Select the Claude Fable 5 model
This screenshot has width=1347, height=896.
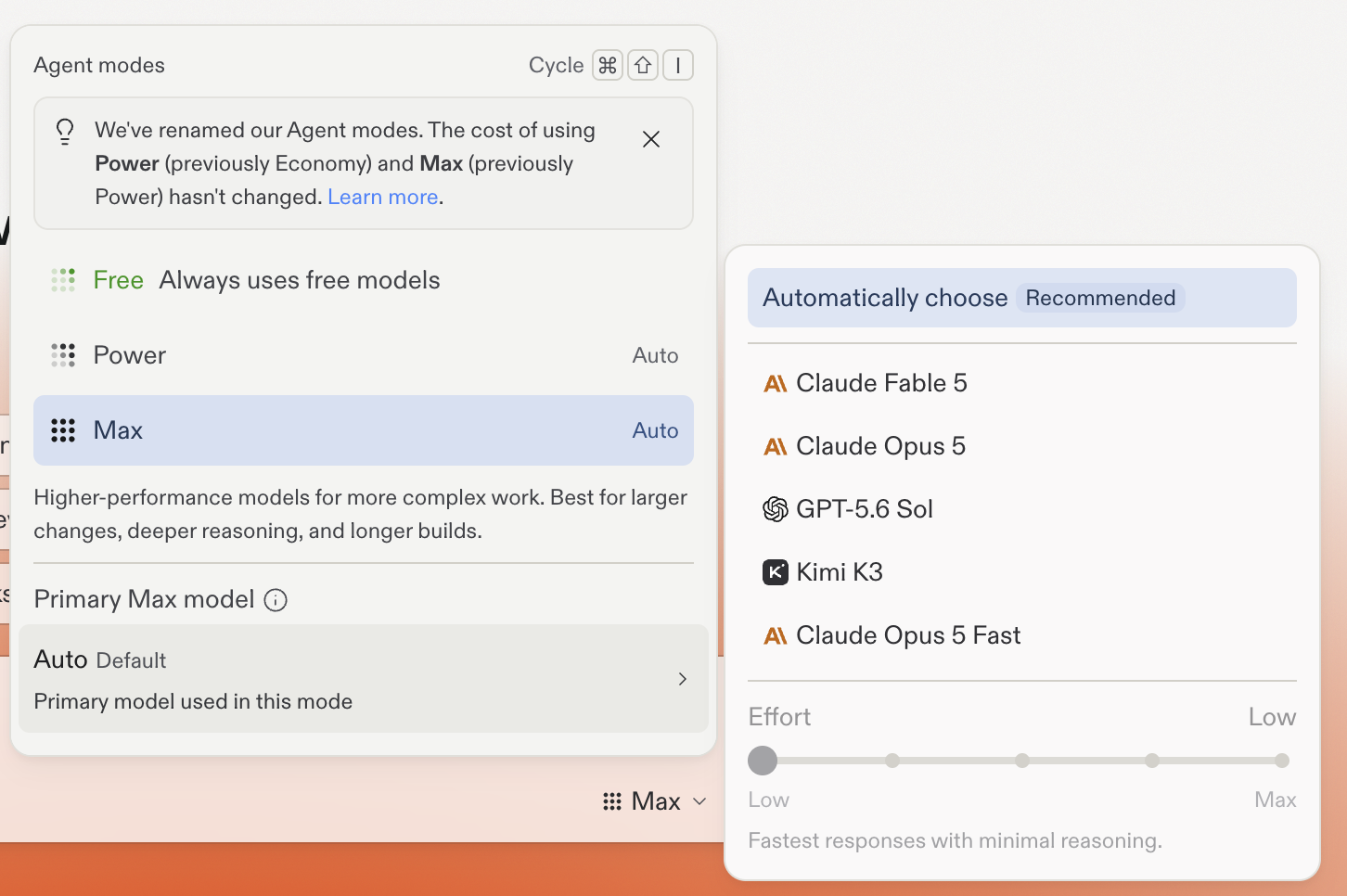point(1022,383)
